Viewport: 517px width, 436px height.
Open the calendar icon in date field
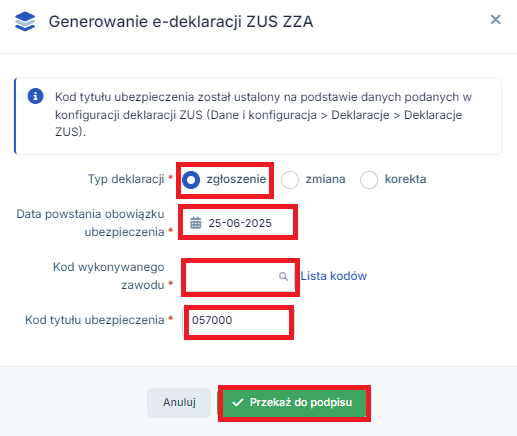coord(196,223)
